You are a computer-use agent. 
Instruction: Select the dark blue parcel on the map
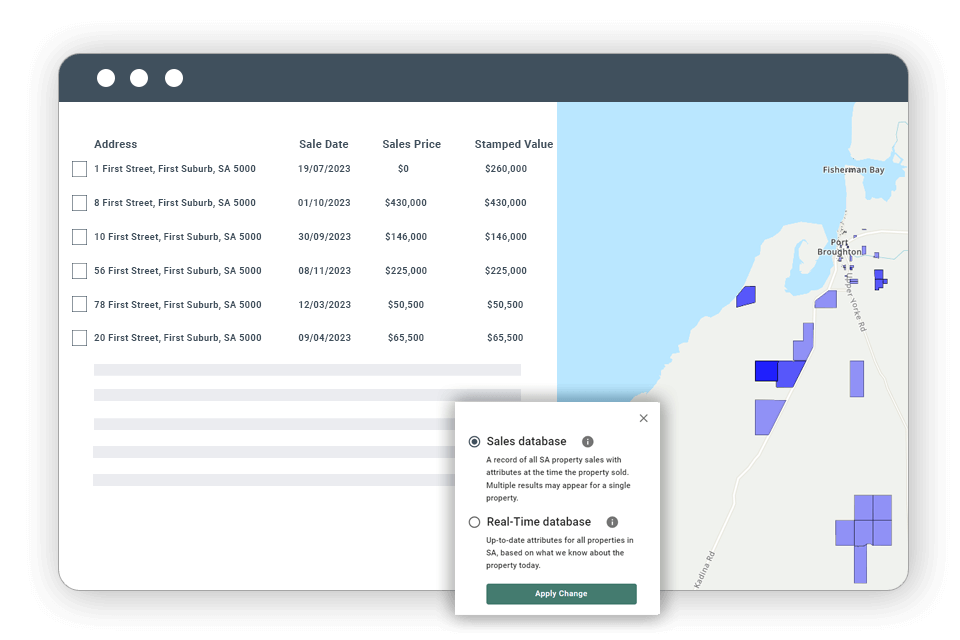click(x=765, y=371)
